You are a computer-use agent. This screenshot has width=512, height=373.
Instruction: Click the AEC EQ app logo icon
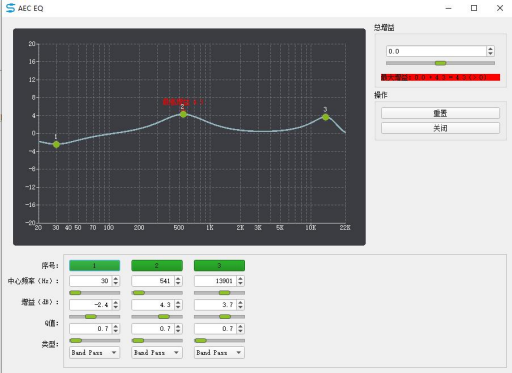(10, 8)
